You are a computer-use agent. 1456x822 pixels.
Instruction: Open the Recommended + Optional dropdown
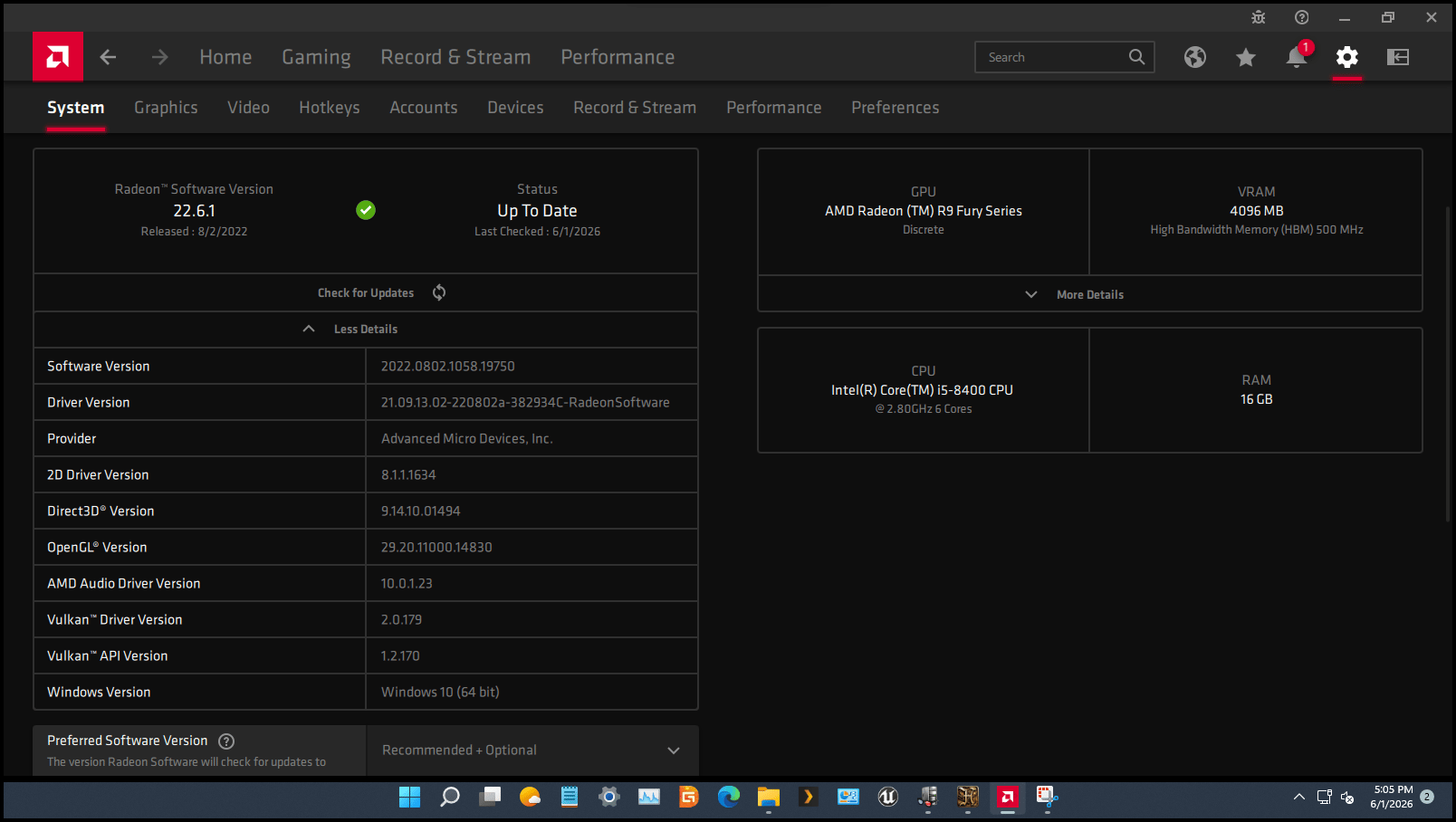click(x=532, y=750)
